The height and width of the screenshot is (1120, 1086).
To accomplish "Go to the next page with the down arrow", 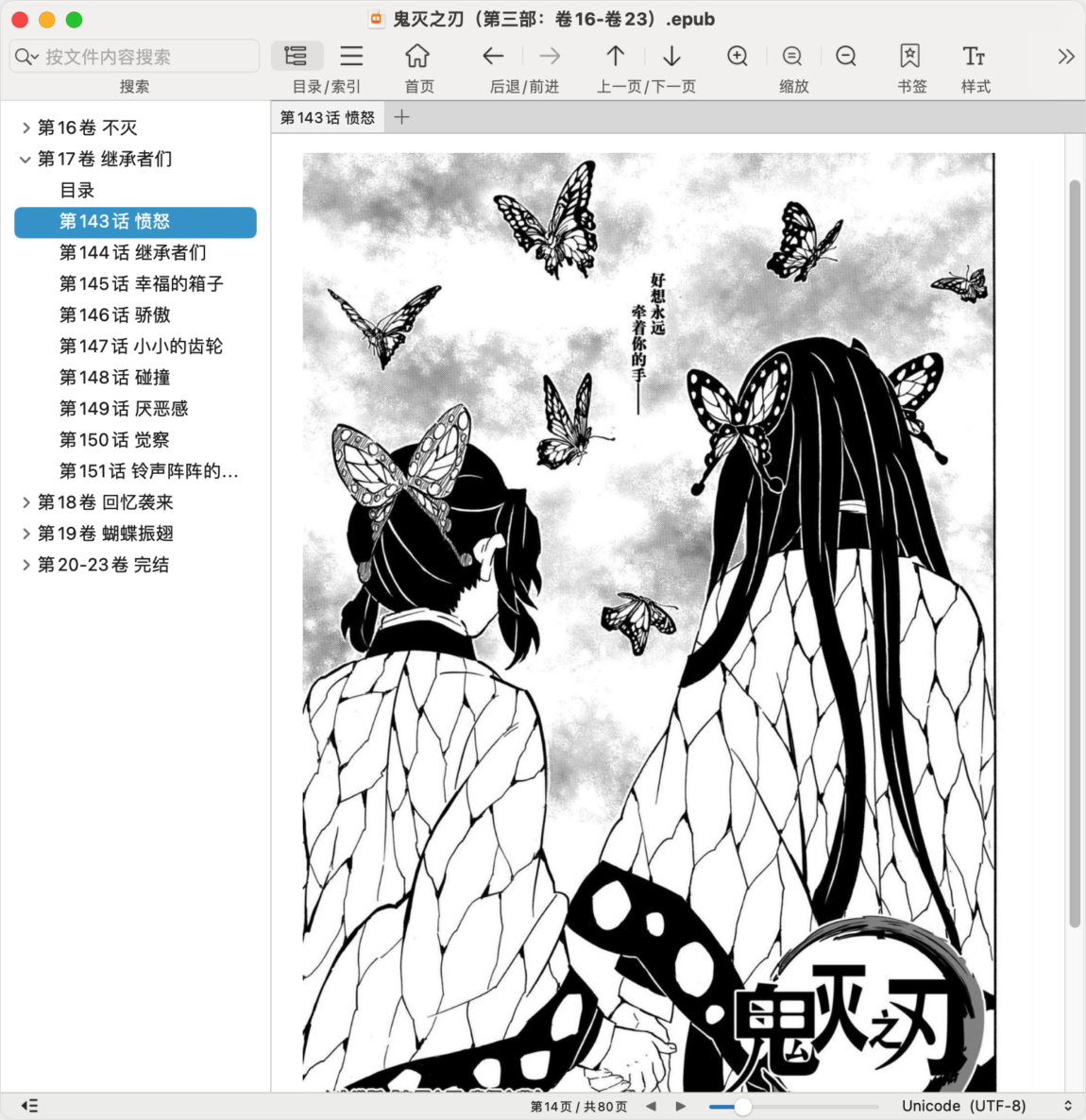I will tap(671, 56).
